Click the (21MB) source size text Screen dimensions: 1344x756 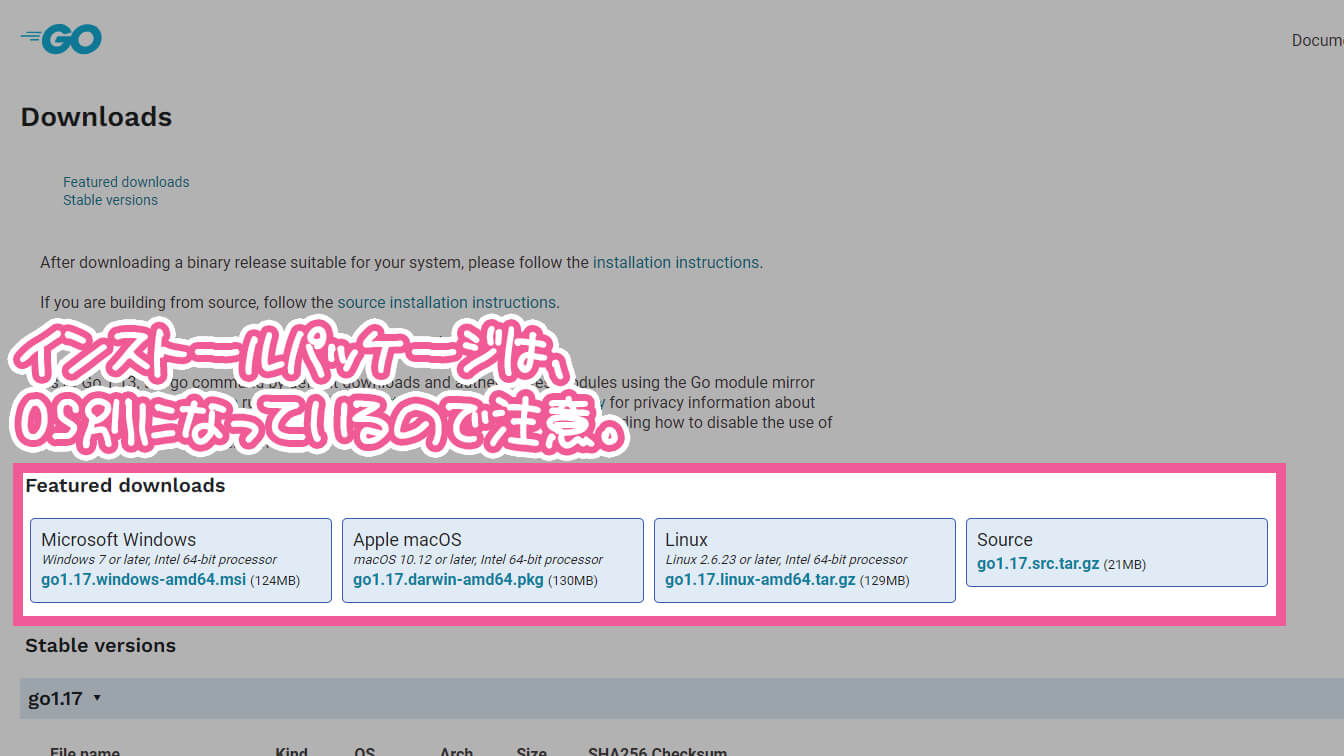click(x=1125, y=564)
